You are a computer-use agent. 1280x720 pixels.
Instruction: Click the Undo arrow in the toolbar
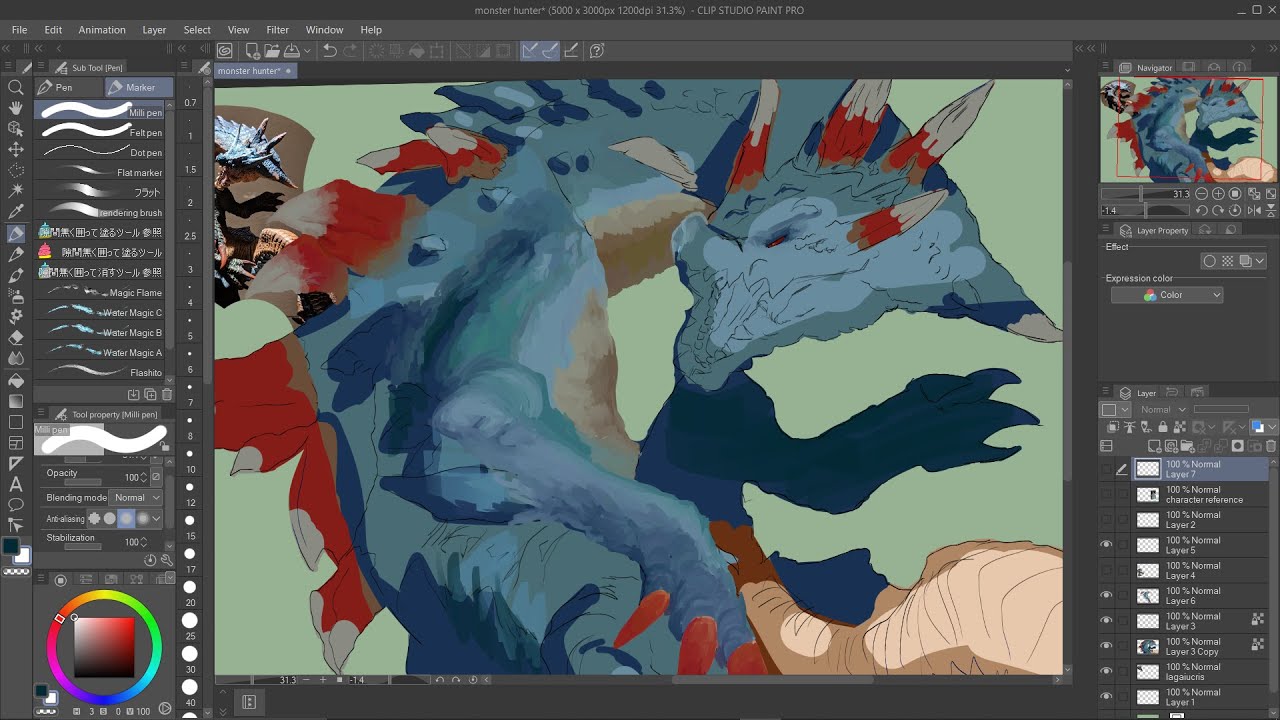tap(329, 51)
